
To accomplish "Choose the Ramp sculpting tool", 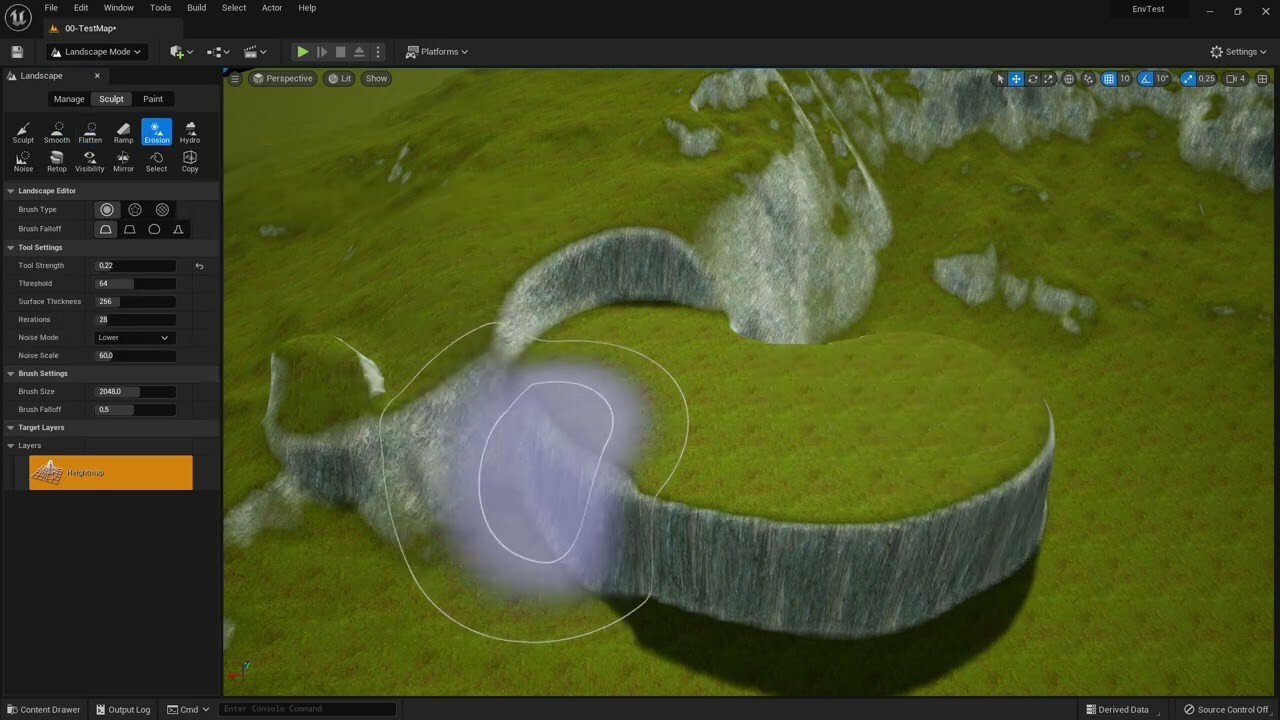I will tap(123, 131).
